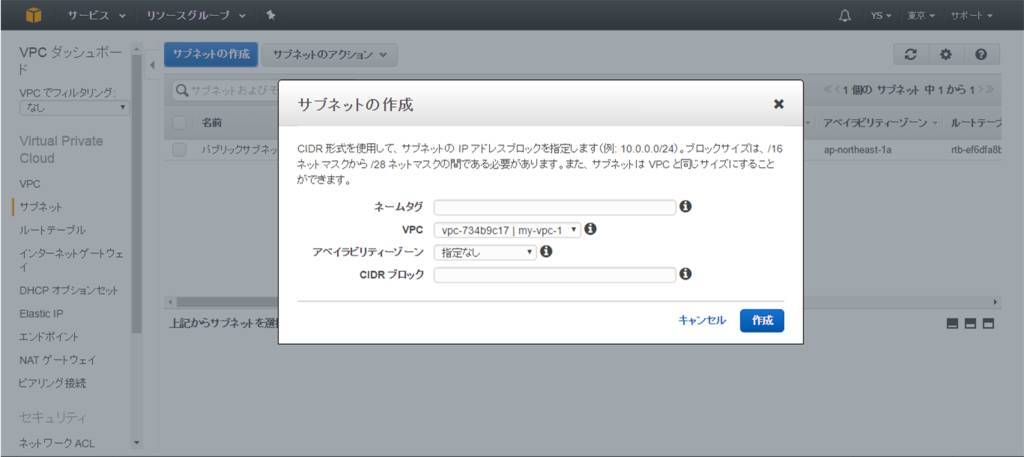Click info icon next to ネームタグ field

point(685,206)
